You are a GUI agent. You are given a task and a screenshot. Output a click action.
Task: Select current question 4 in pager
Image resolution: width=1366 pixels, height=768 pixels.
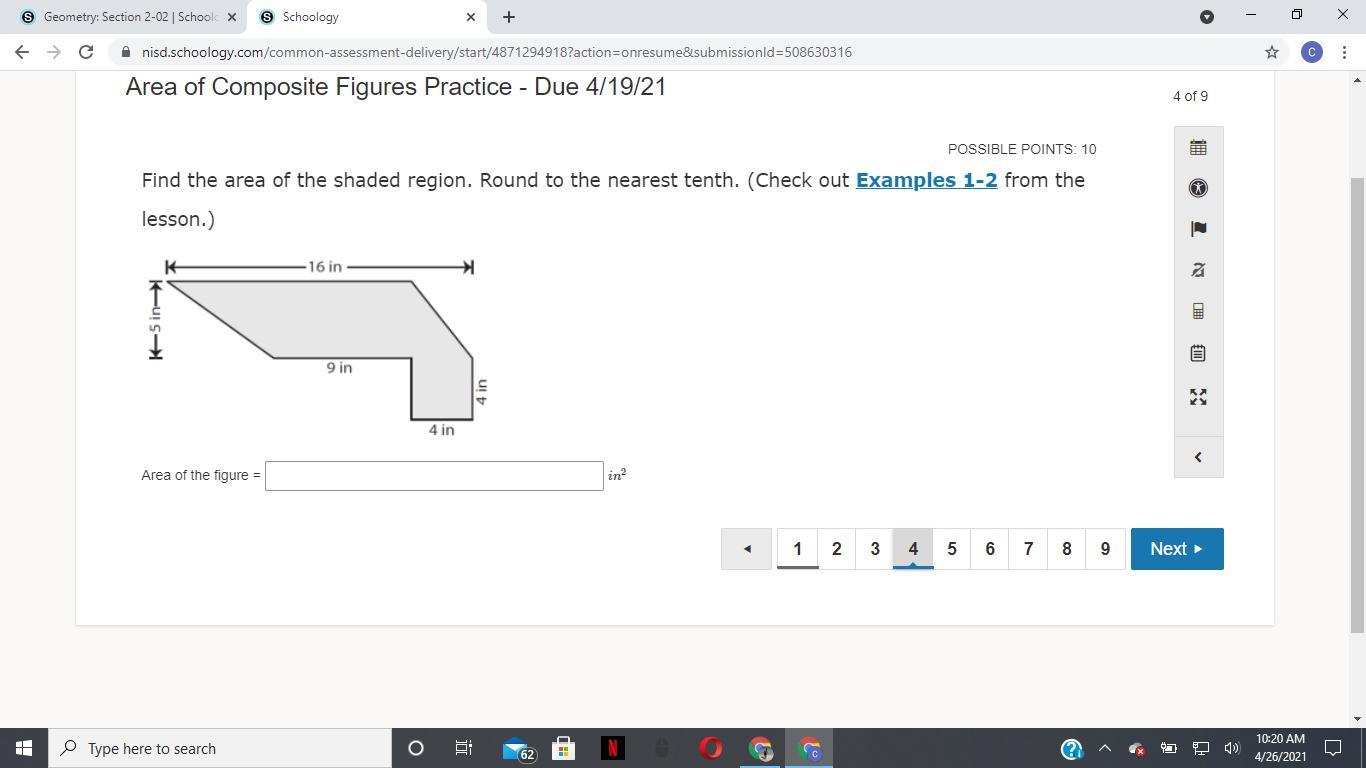point(913,549)
